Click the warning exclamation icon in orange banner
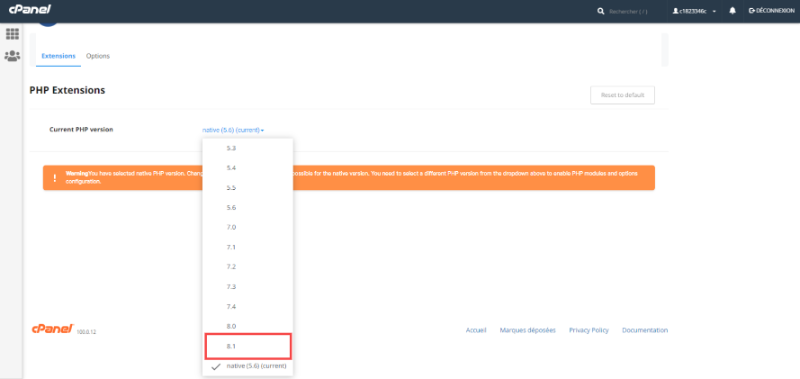This screenshot has width=800, height=379. point(55,178)
